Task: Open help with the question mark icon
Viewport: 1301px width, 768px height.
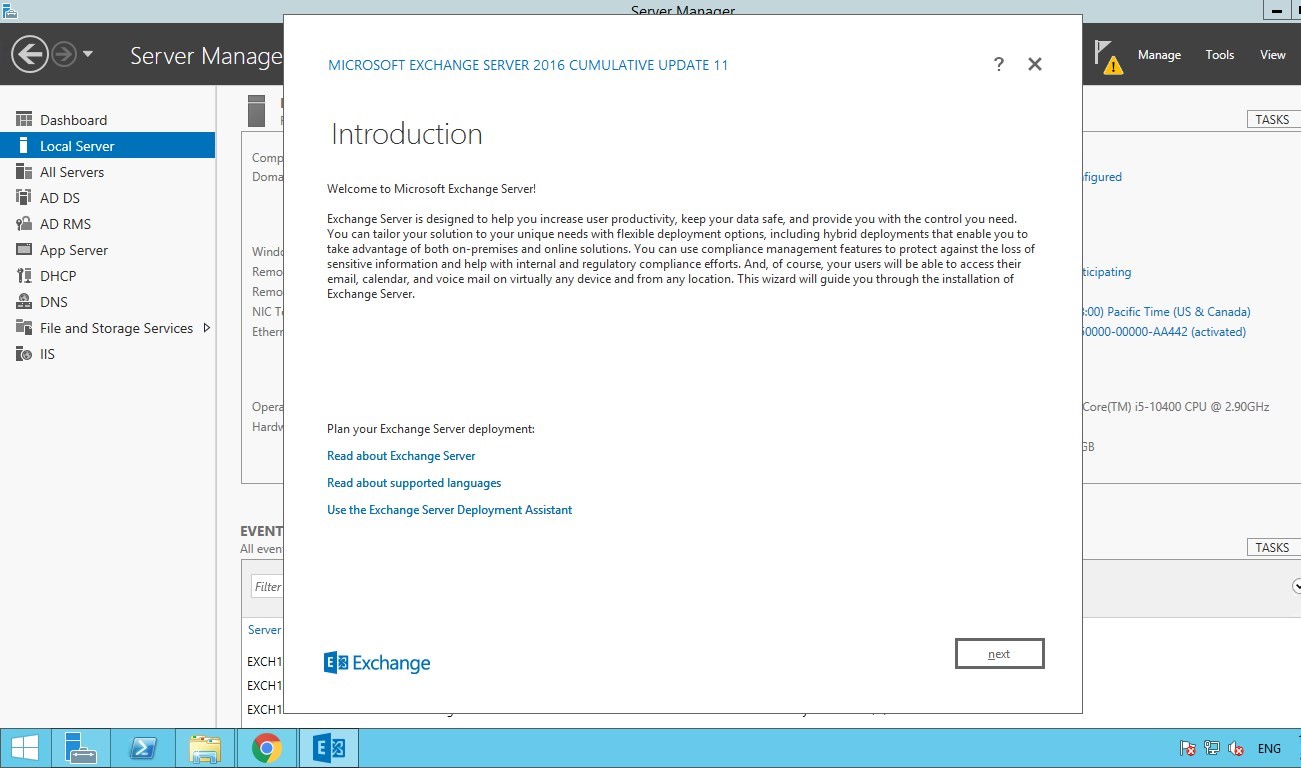Action: coord(998,64)
